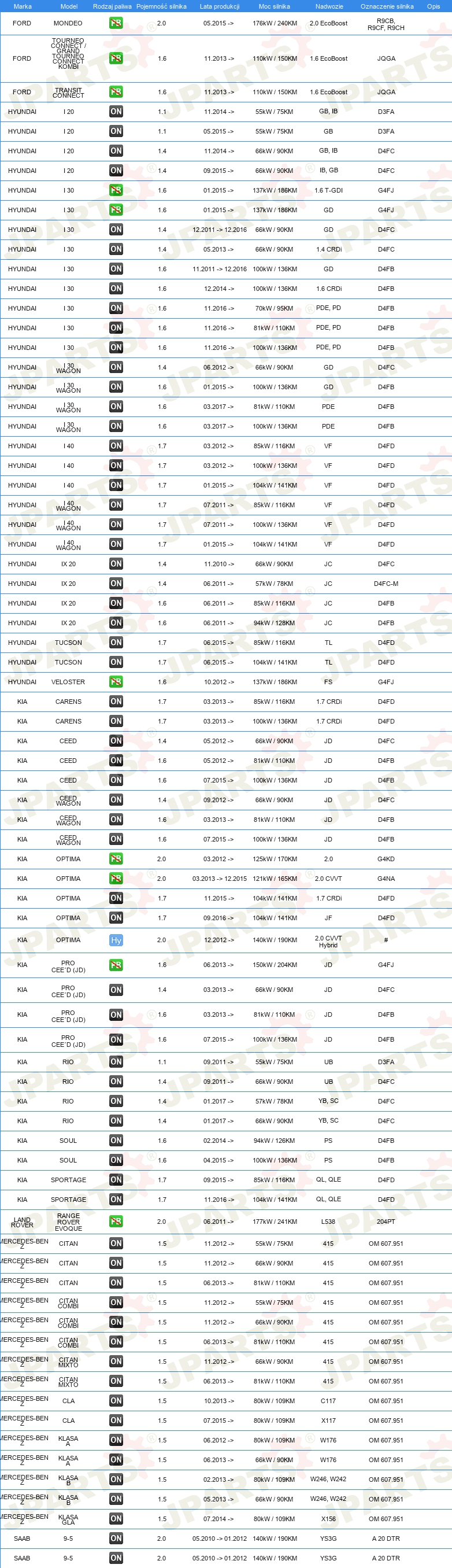Select the G4KD engine code cell
452x1568 pixels.
tap(386, 859)
